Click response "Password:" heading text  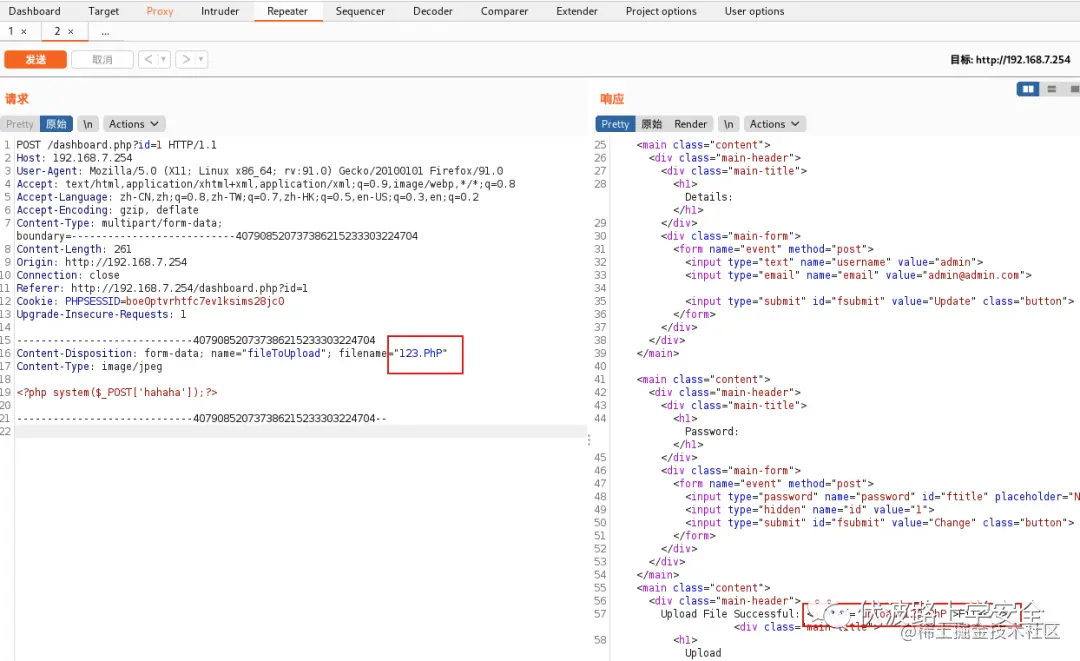712,432
